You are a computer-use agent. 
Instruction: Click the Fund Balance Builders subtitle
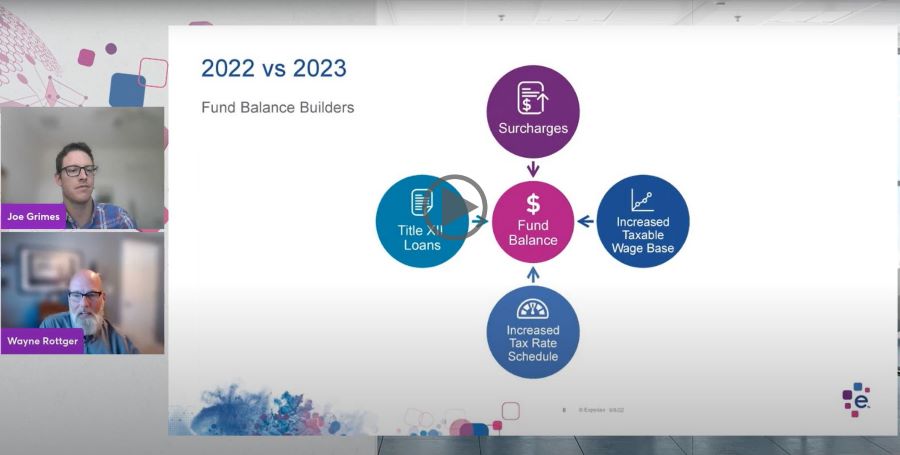point(277,107)
